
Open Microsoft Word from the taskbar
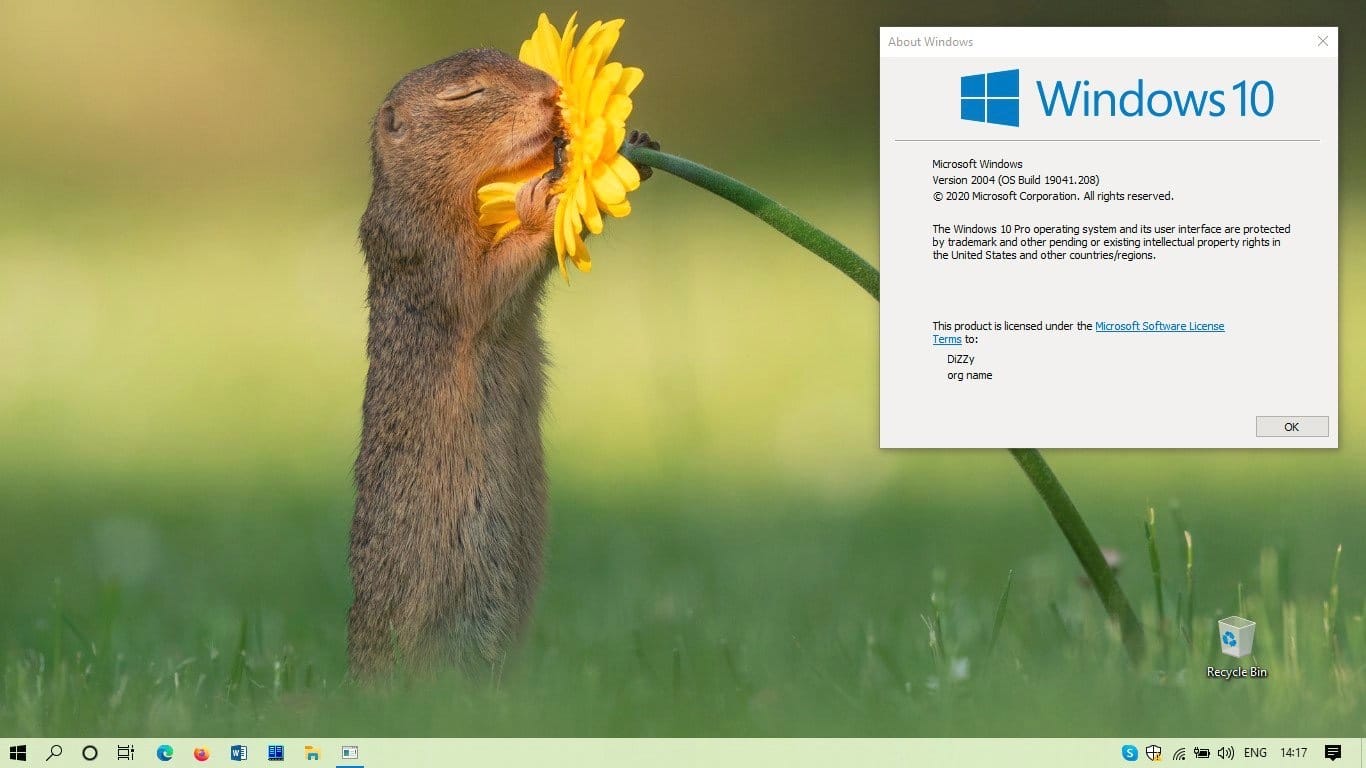(x=239, y=753)
